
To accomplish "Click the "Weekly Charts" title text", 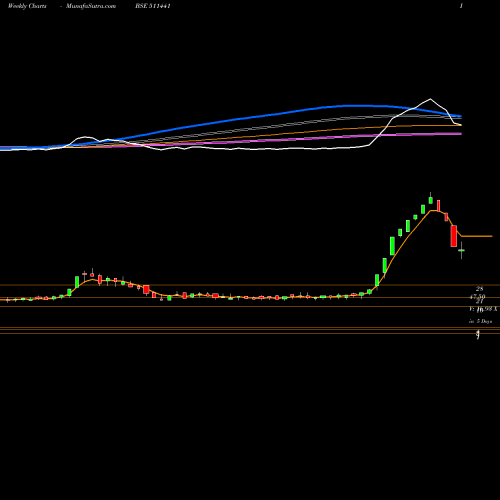I will (27, 6).
